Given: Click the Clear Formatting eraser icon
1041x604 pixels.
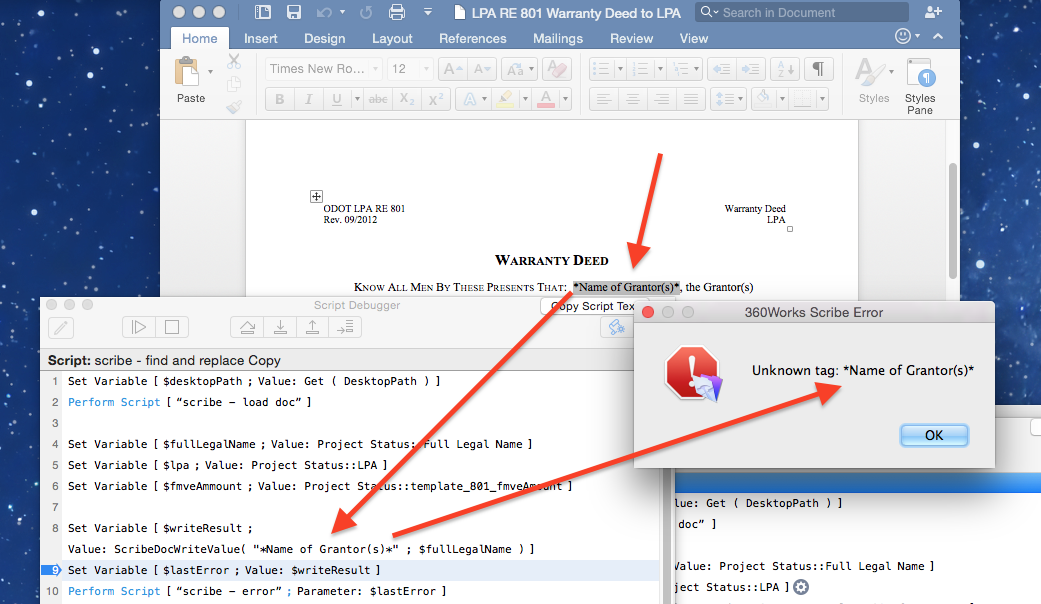Looking at the screenshot, I should (x=557, y=68).
